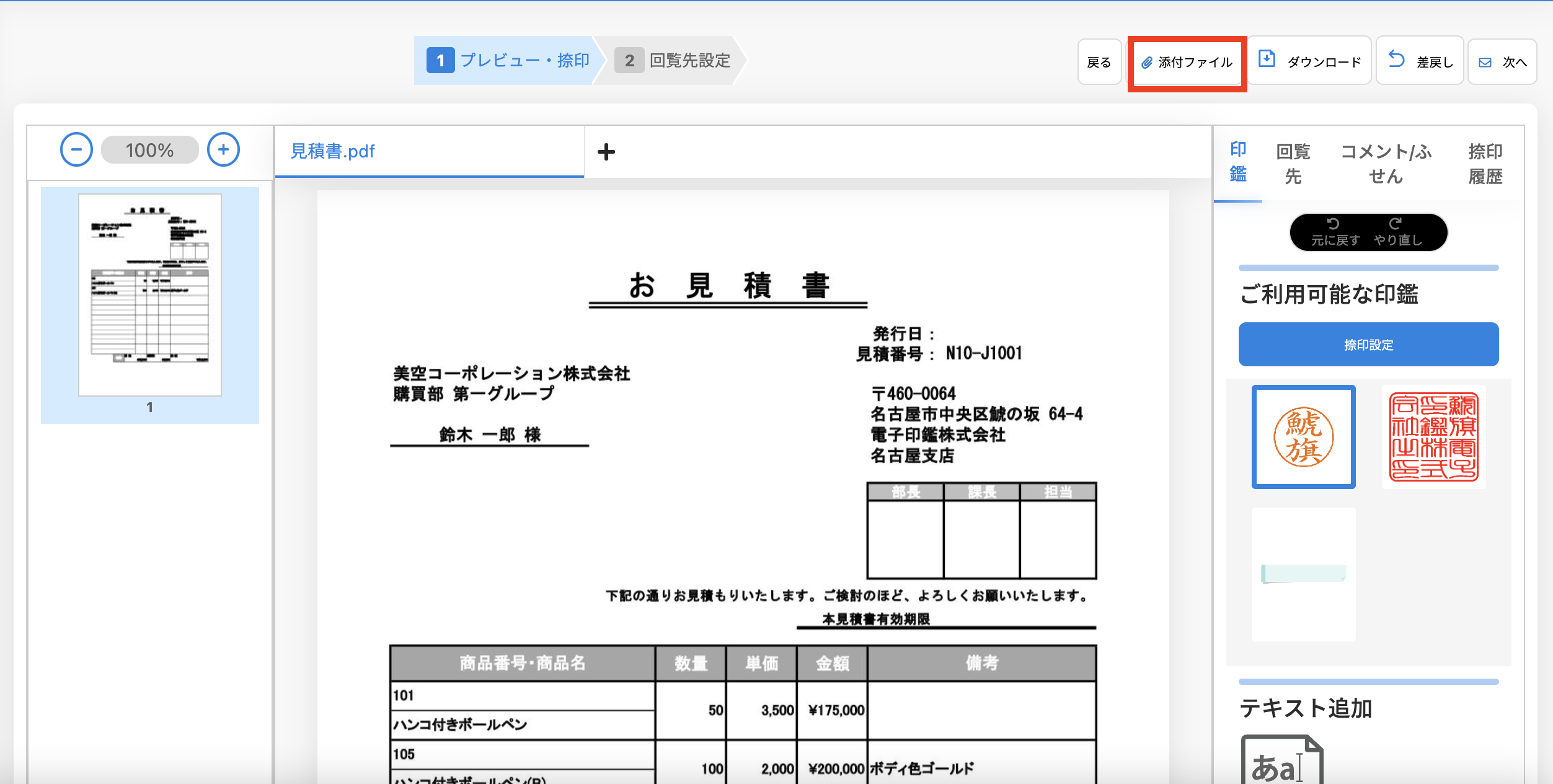
Task: Click the 3,500 unit price cell
Action: tap(761, 710)
